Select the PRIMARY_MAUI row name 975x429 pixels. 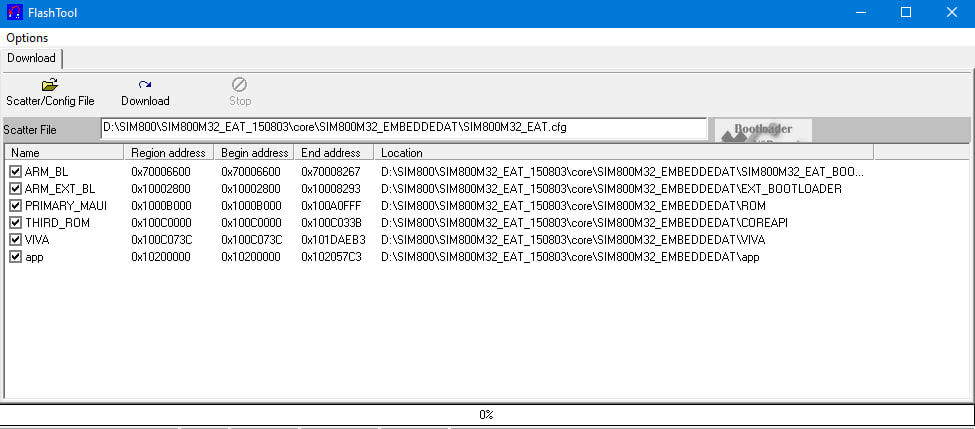tap(66, 206)
